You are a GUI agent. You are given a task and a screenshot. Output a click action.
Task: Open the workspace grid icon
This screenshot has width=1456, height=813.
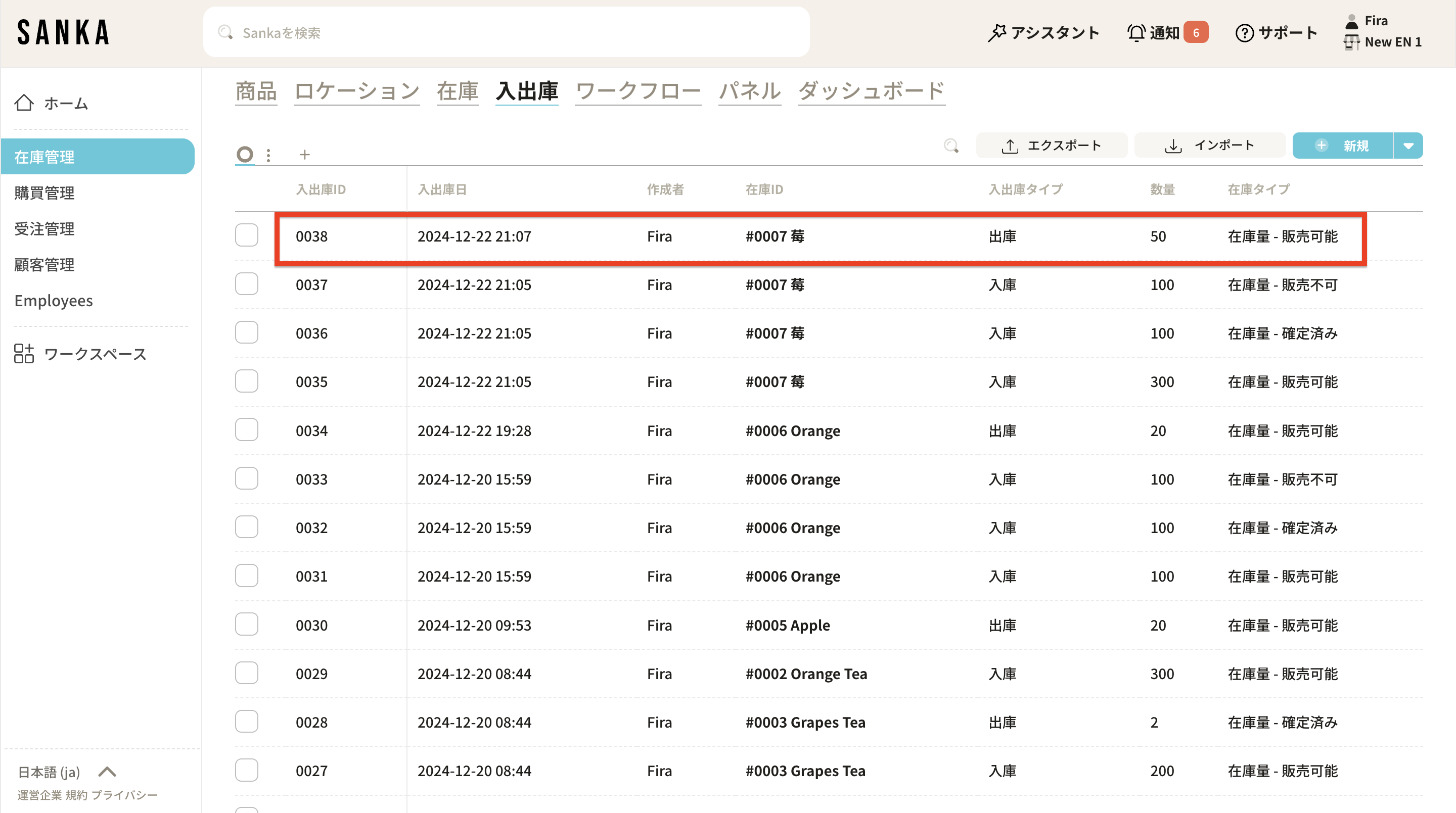[x=24, y=354]
